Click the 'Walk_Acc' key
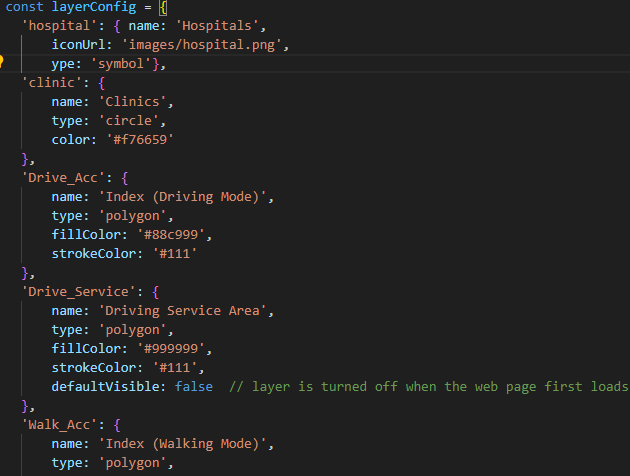 59,425
